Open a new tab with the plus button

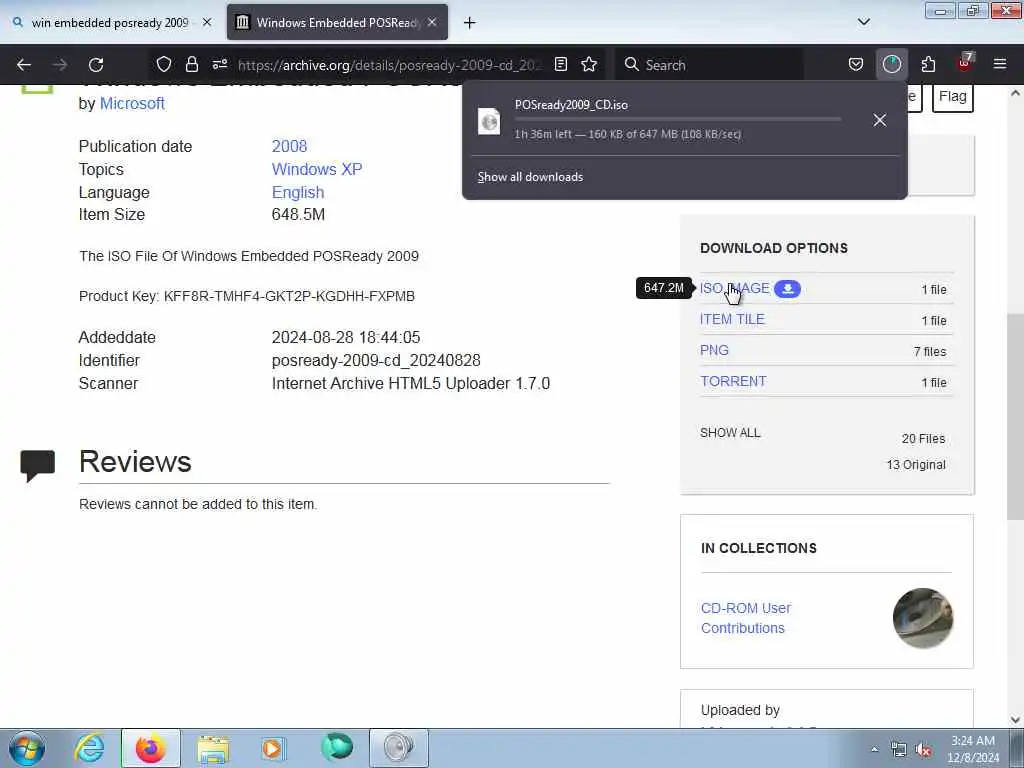[470, 23]
